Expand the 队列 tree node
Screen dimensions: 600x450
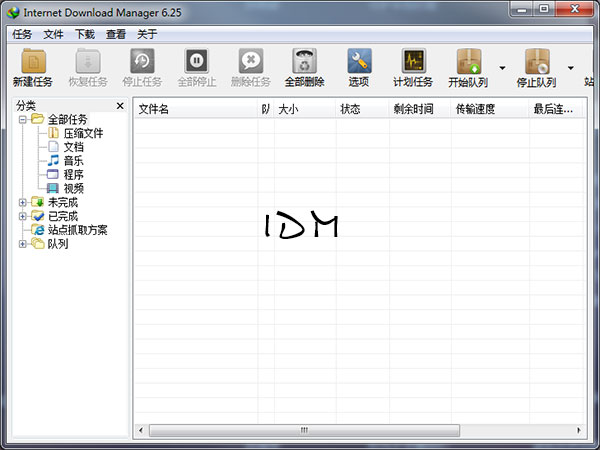pyautogui.click(x=23, y=244)
